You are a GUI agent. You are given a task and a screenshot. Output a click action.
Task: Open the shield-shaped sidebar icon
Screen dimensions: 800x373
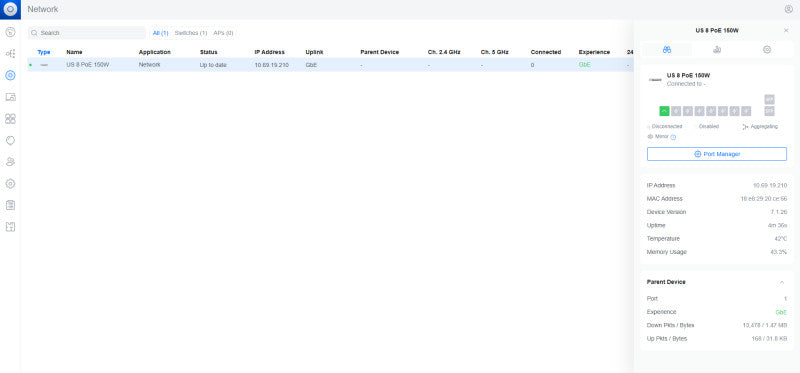pos(10,140)
